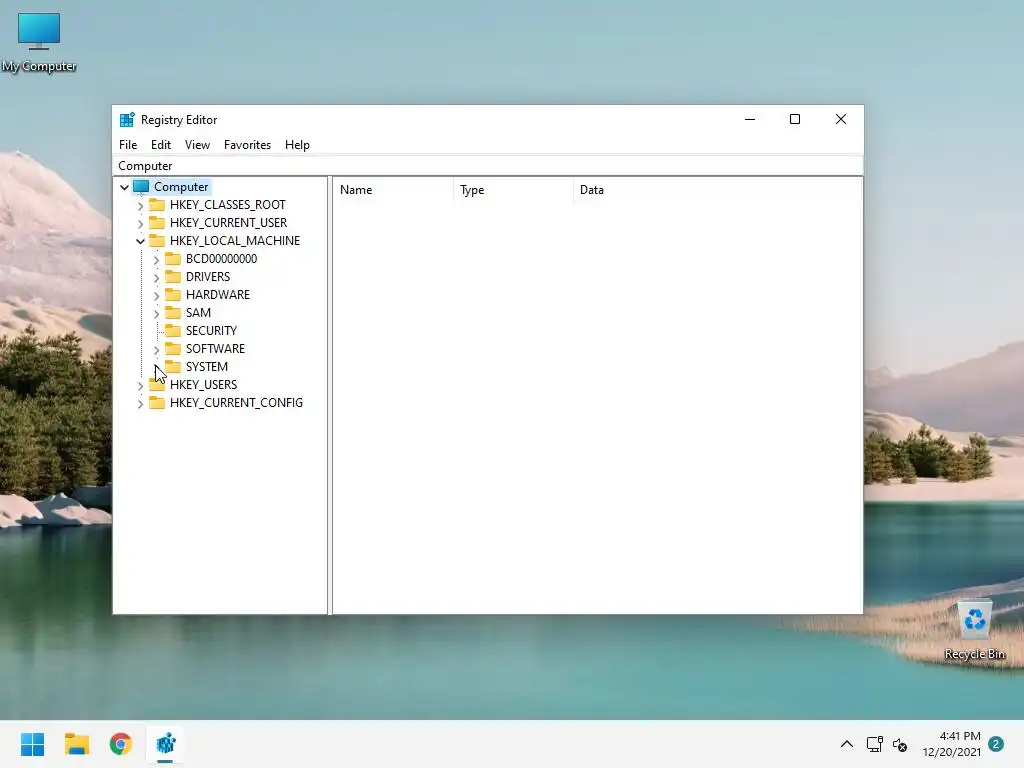This screenshot has width=1024, height=768.
Task: Click the Registry Editor title bar icon
Action: point(127,120)
